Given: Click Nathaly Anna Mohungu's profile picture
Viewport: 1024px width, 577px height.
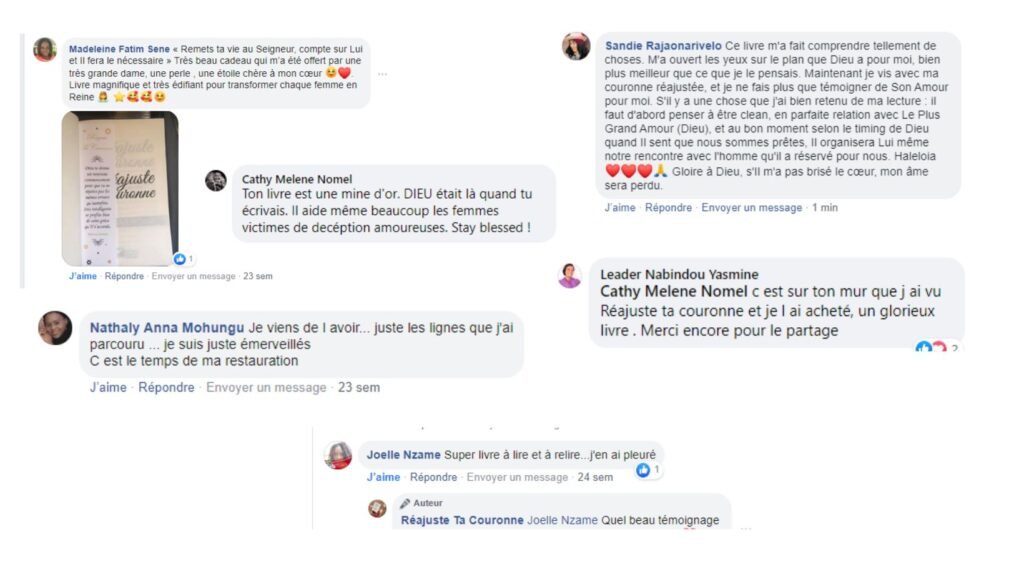Looking at the screenshot, I should click(55, 328).
